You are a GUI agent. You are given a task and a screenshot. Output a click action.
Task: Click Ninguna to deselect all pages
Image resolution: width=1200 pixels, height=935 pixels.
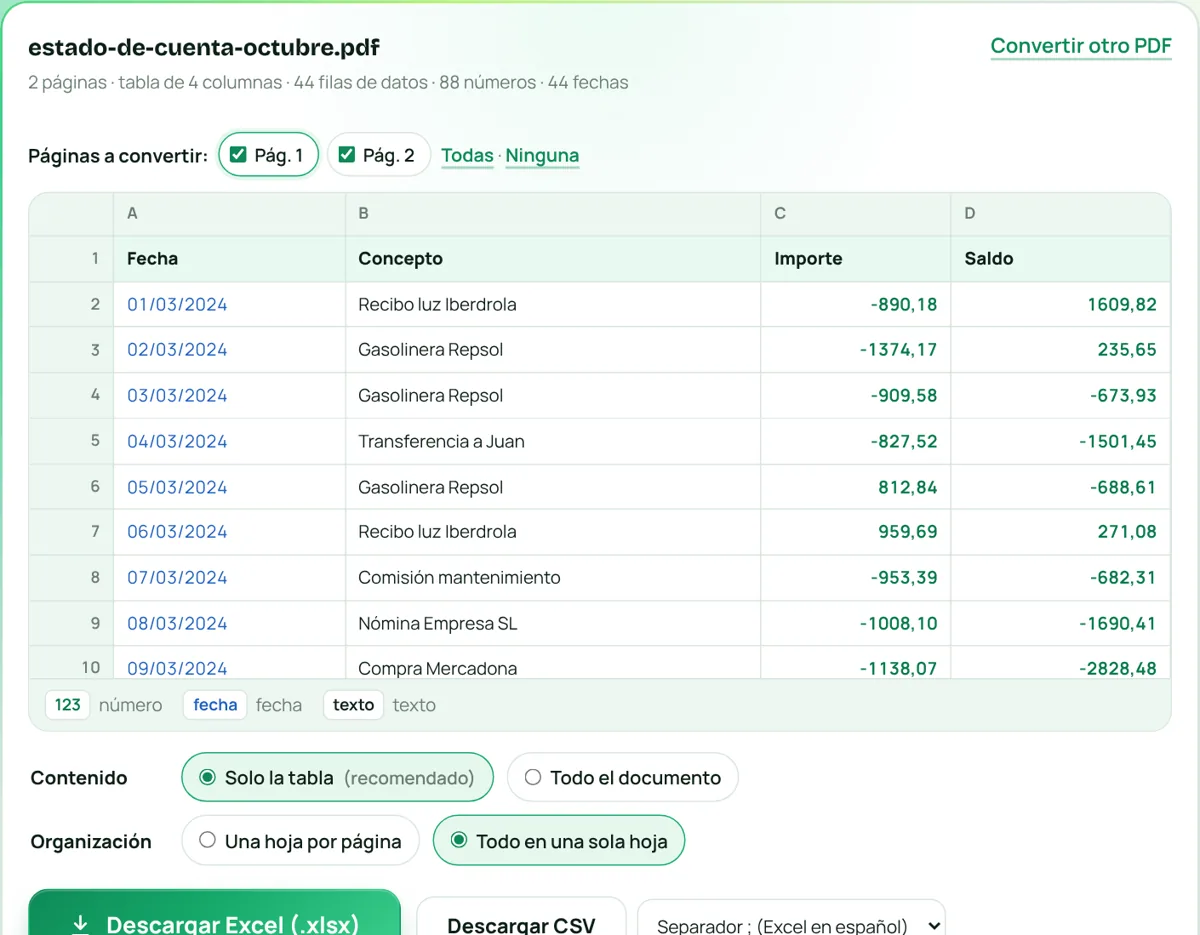pyautogui.click(x=542, y=155)
